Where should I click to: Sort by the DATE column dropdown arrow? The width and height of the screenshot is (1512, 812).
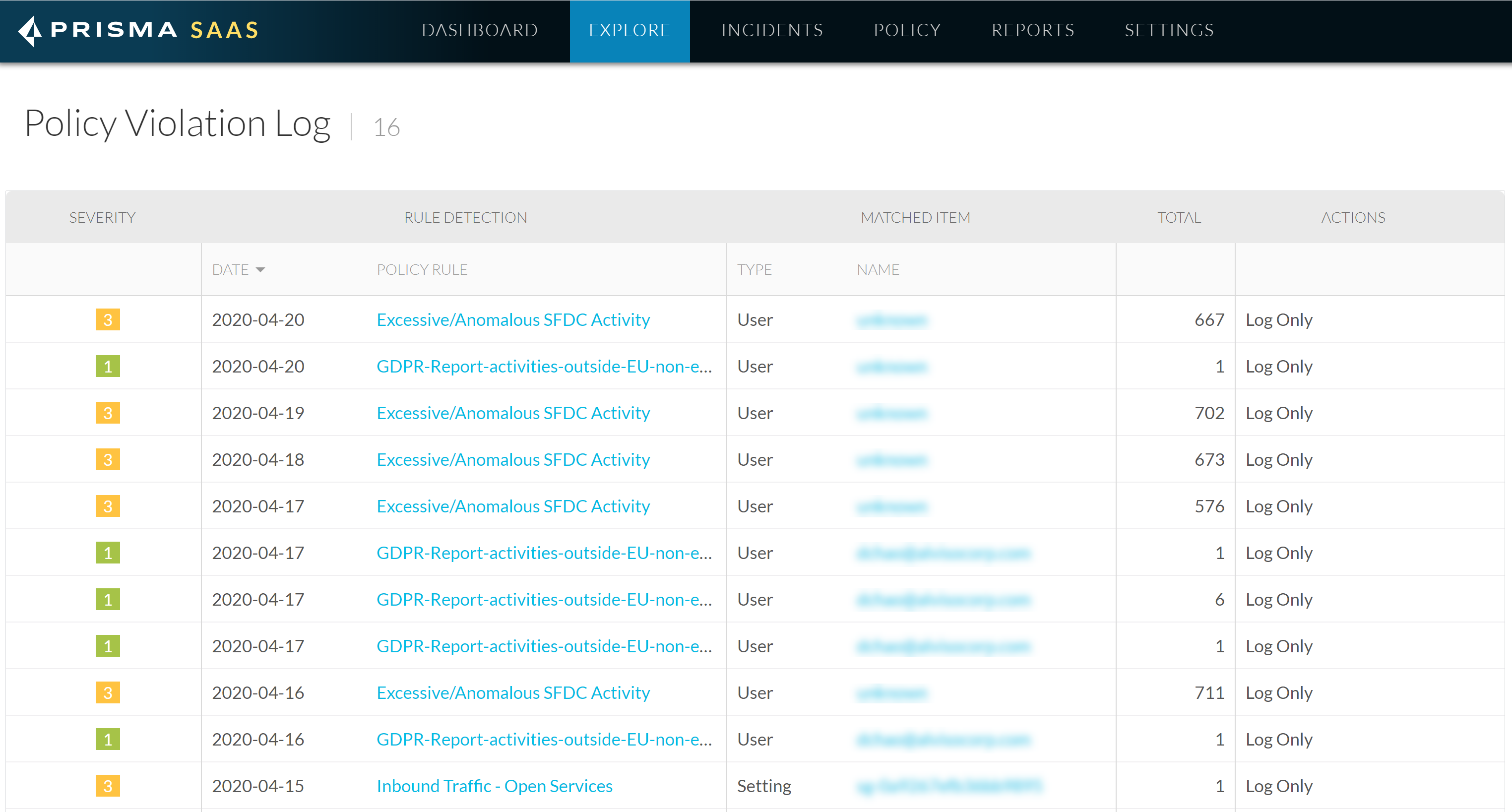(x=260, y=270)
